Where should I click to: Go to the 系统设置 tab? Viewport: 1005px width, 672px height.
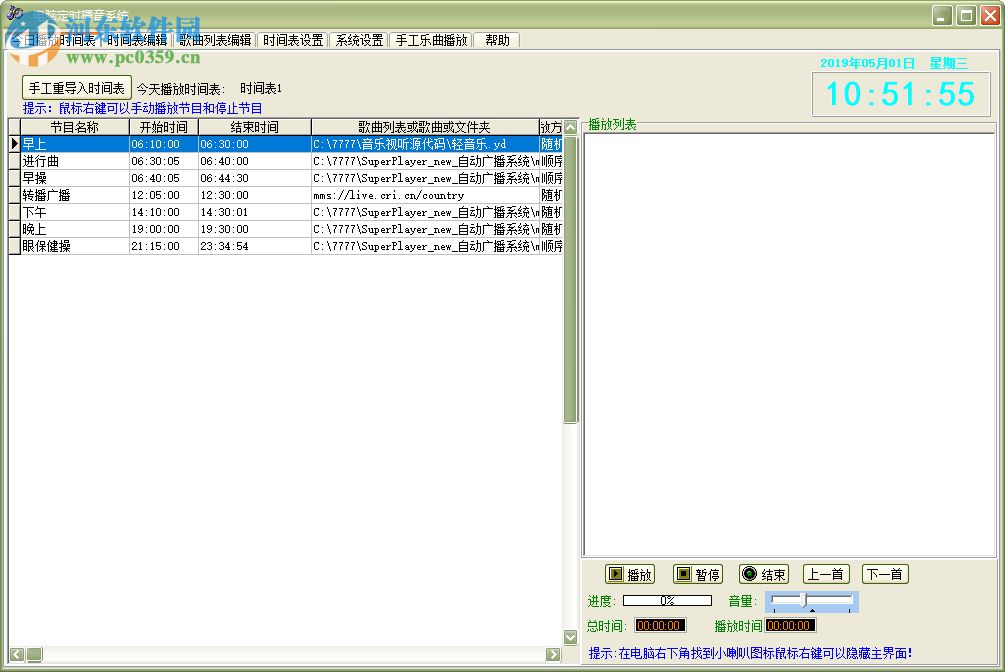(x=359, y=40)
